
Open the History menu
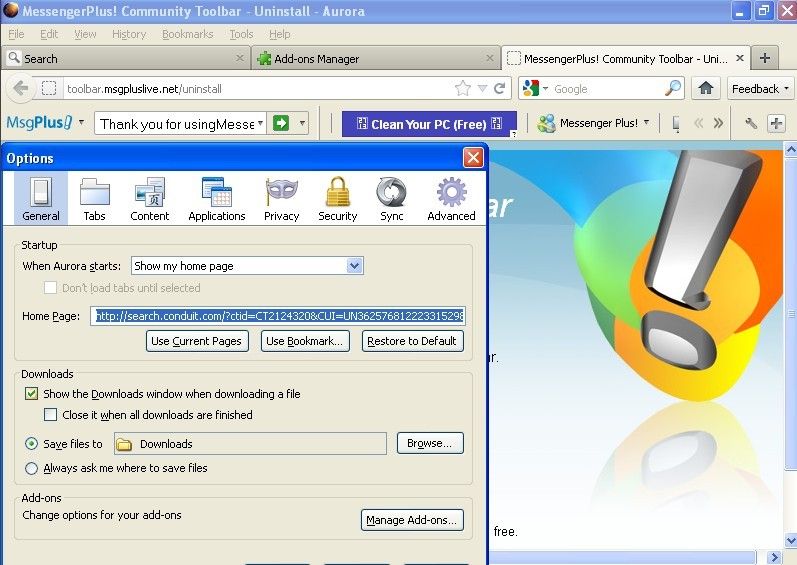129,34
